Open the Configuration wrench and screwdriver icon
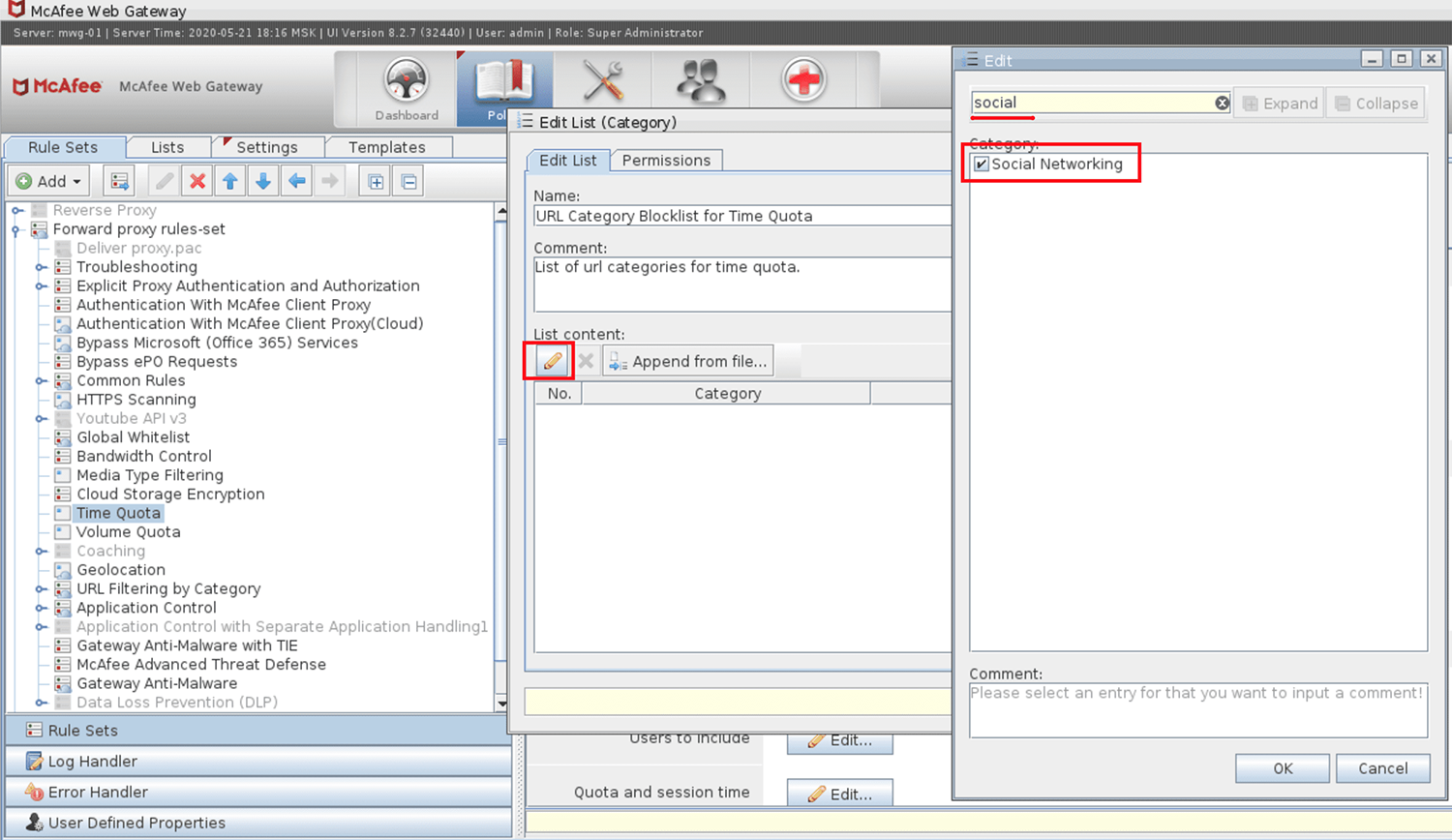The width and height of the screenshot is (1452, 840). tap(603, 81)
